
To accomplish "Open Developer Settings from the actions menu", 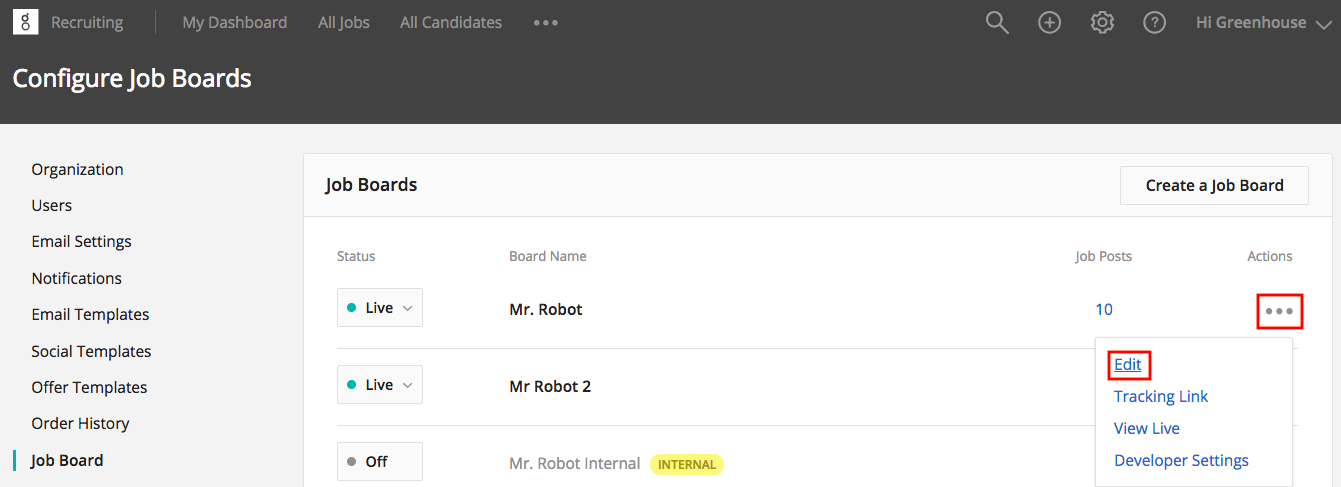I will click(x=1181, y=460).
